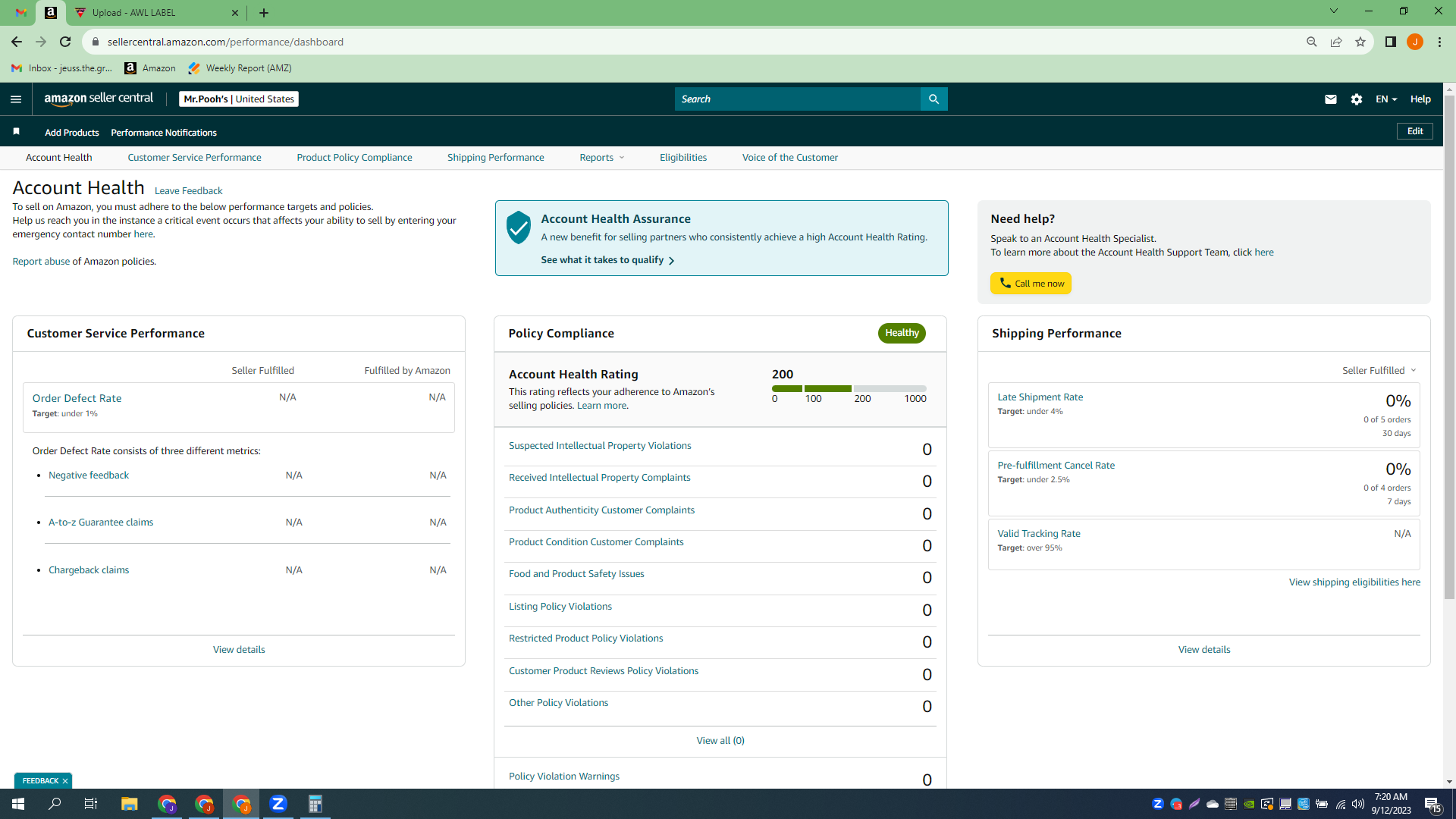Click the browser address bar
This screenshot has height=819, width=1456.
[698, 42]
